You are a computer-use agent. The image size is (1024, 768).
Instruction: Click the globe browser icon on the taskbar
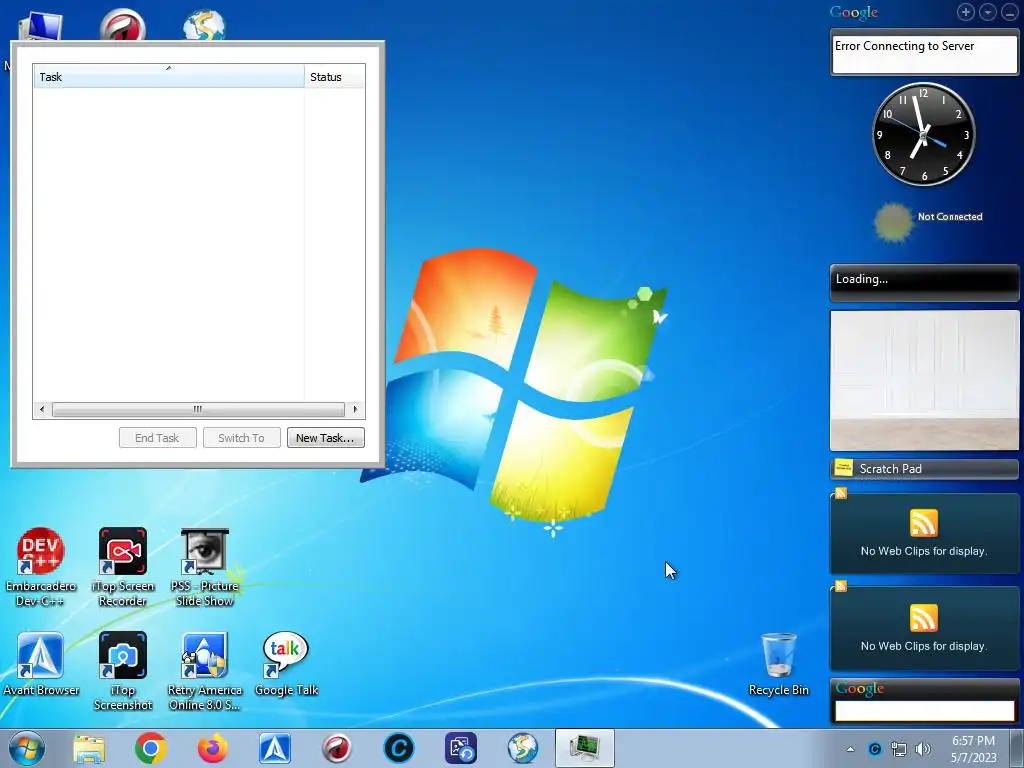tap(523, 748)
